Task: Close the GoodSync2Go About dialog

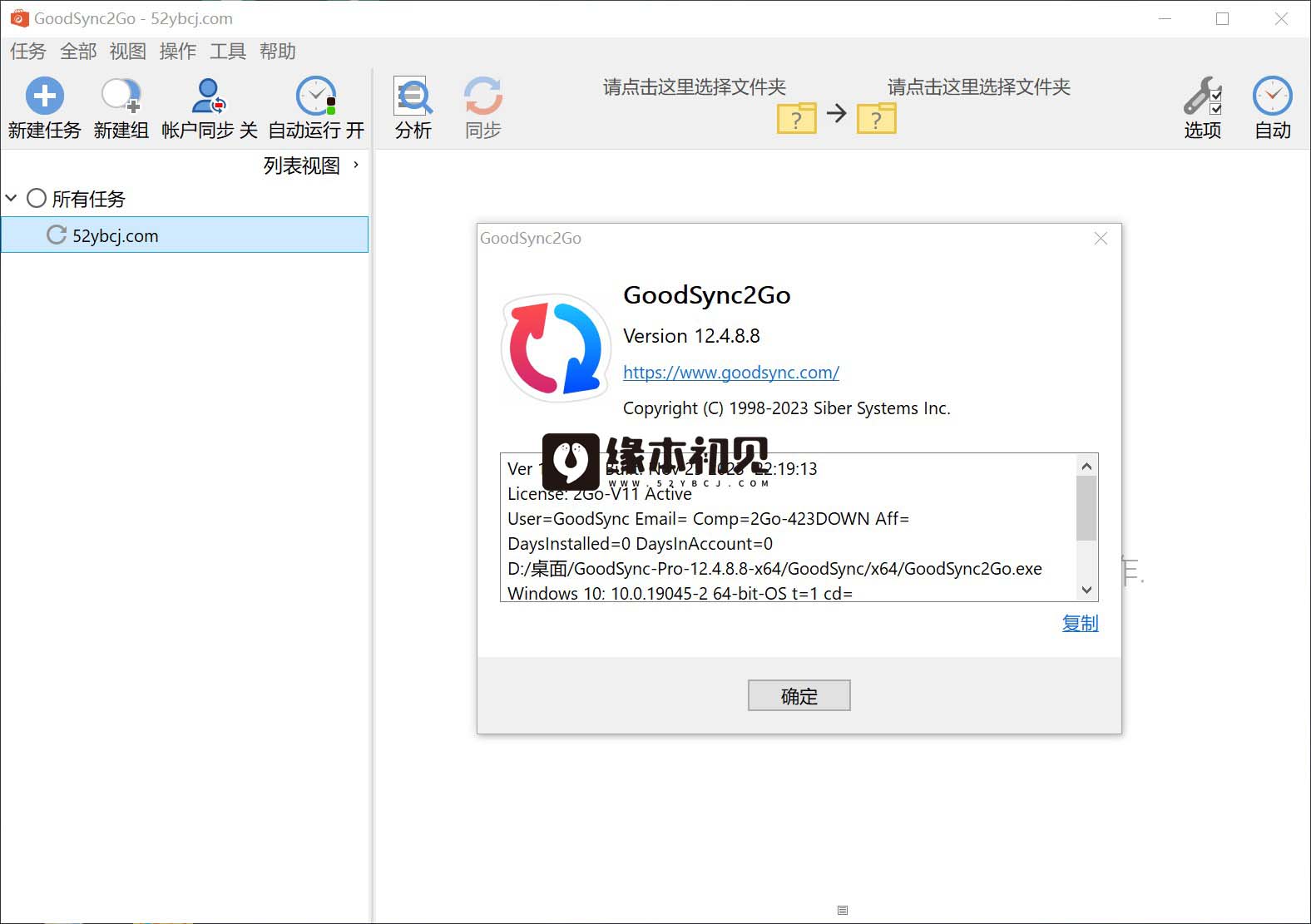Action: coord(1101,238)
